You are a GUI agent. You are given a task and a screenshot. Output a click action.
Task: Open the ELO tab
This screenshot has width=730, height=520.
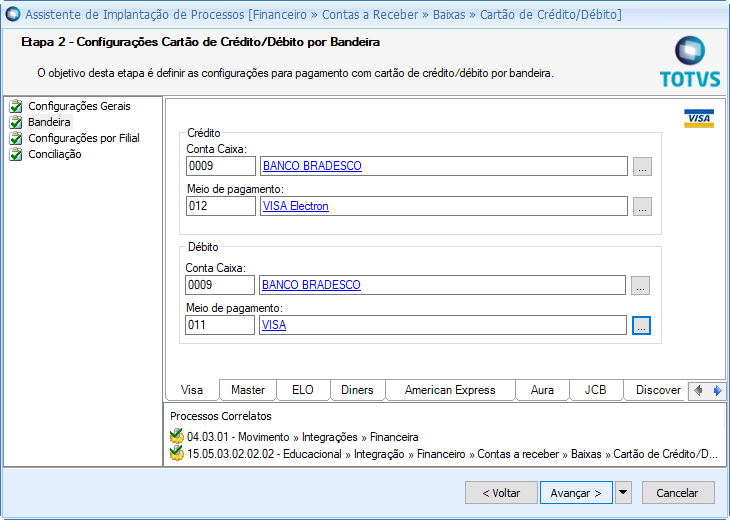[x=303, y=390]
